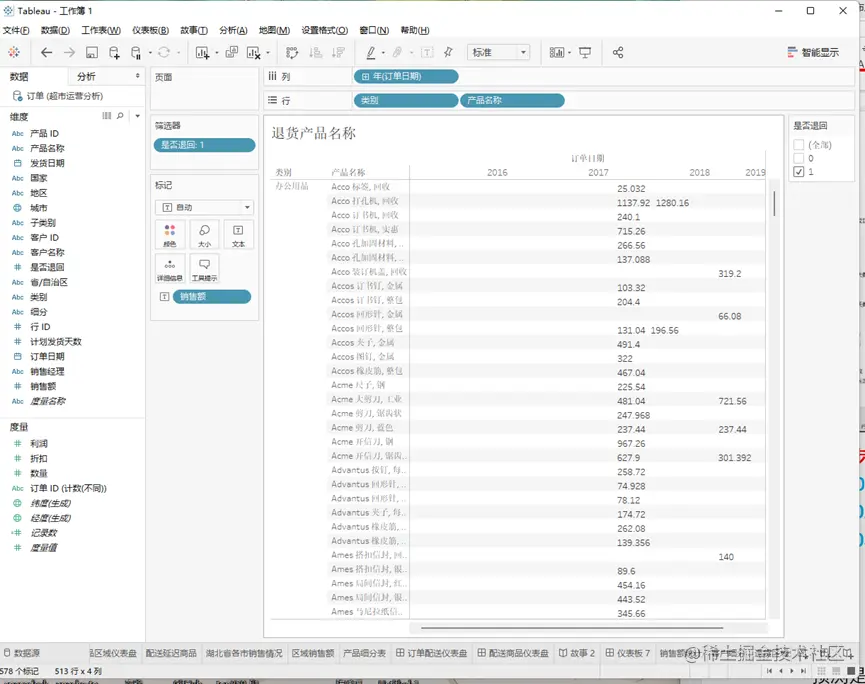Open the 设置格式(O) menu
865x684 pixels.
(324, 30)
